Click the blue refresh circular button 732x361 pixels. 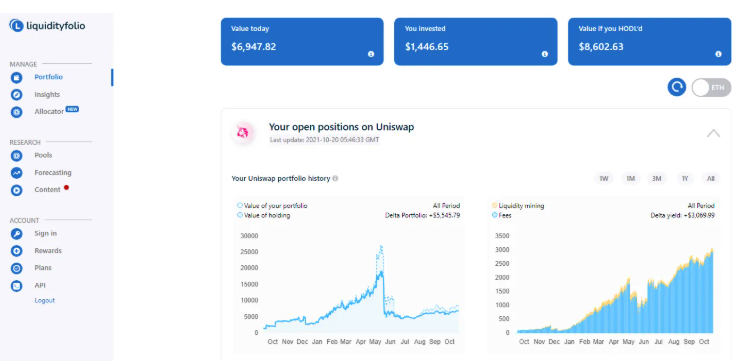676,87
